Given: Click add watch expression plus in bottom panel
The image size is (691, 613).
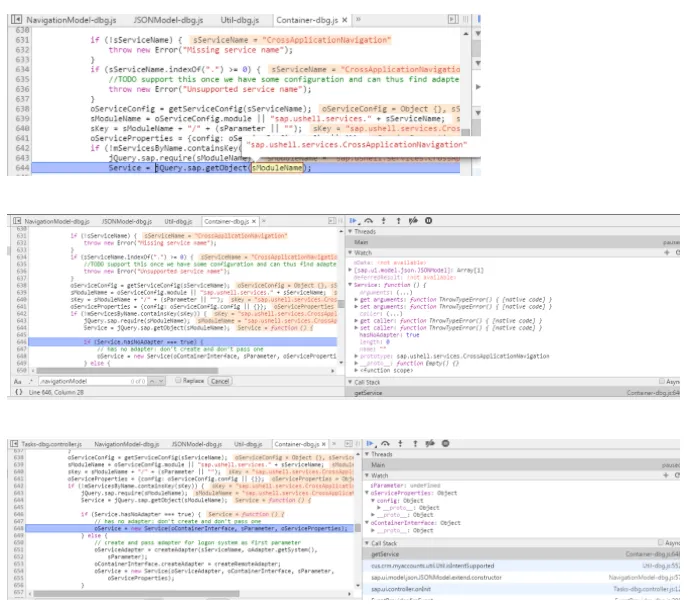Looking at the screenshot, I should [x=666, y=475].
